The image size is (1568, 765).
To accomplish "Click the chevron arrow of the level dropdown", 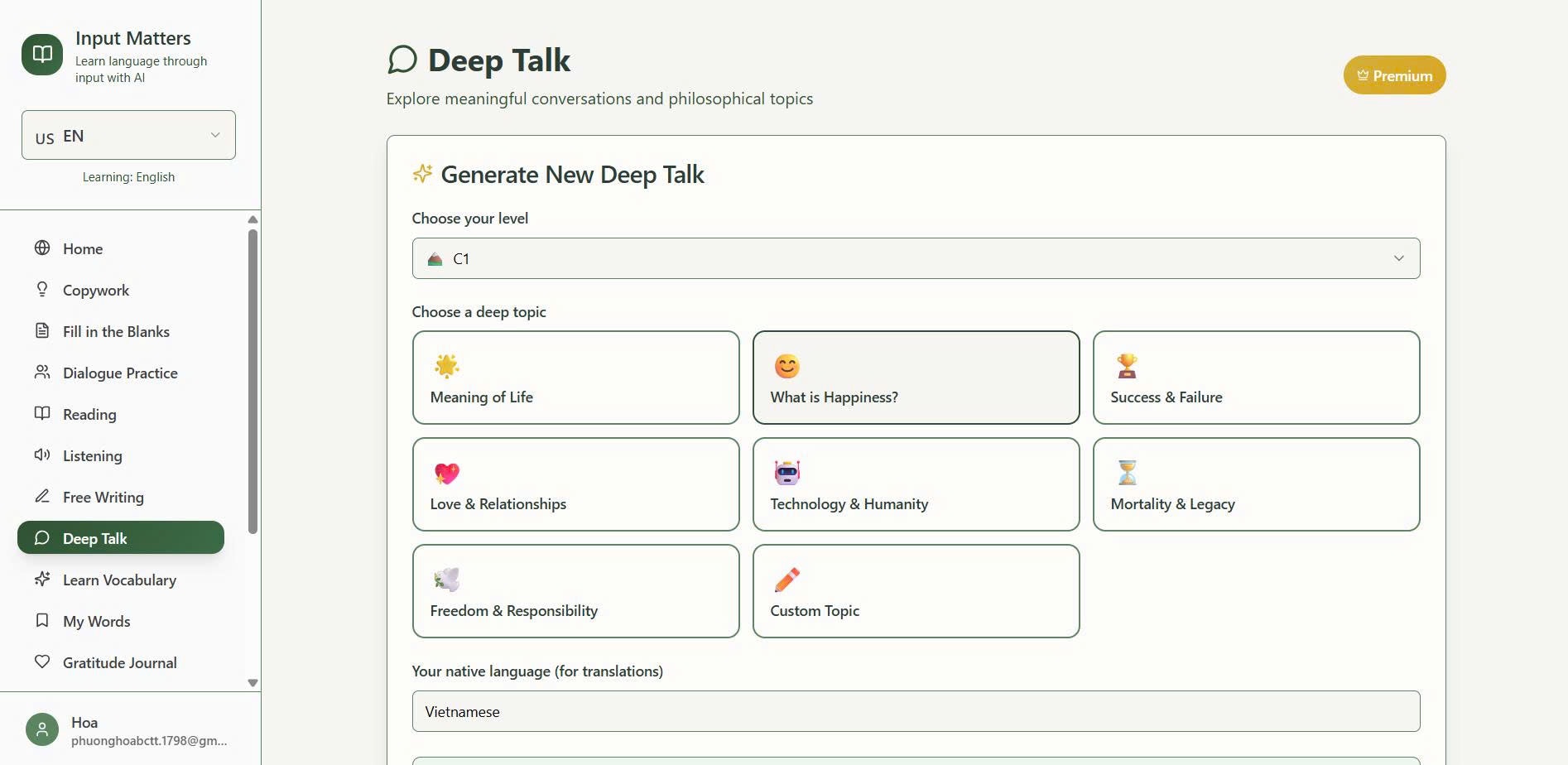I will point(1398,258).
